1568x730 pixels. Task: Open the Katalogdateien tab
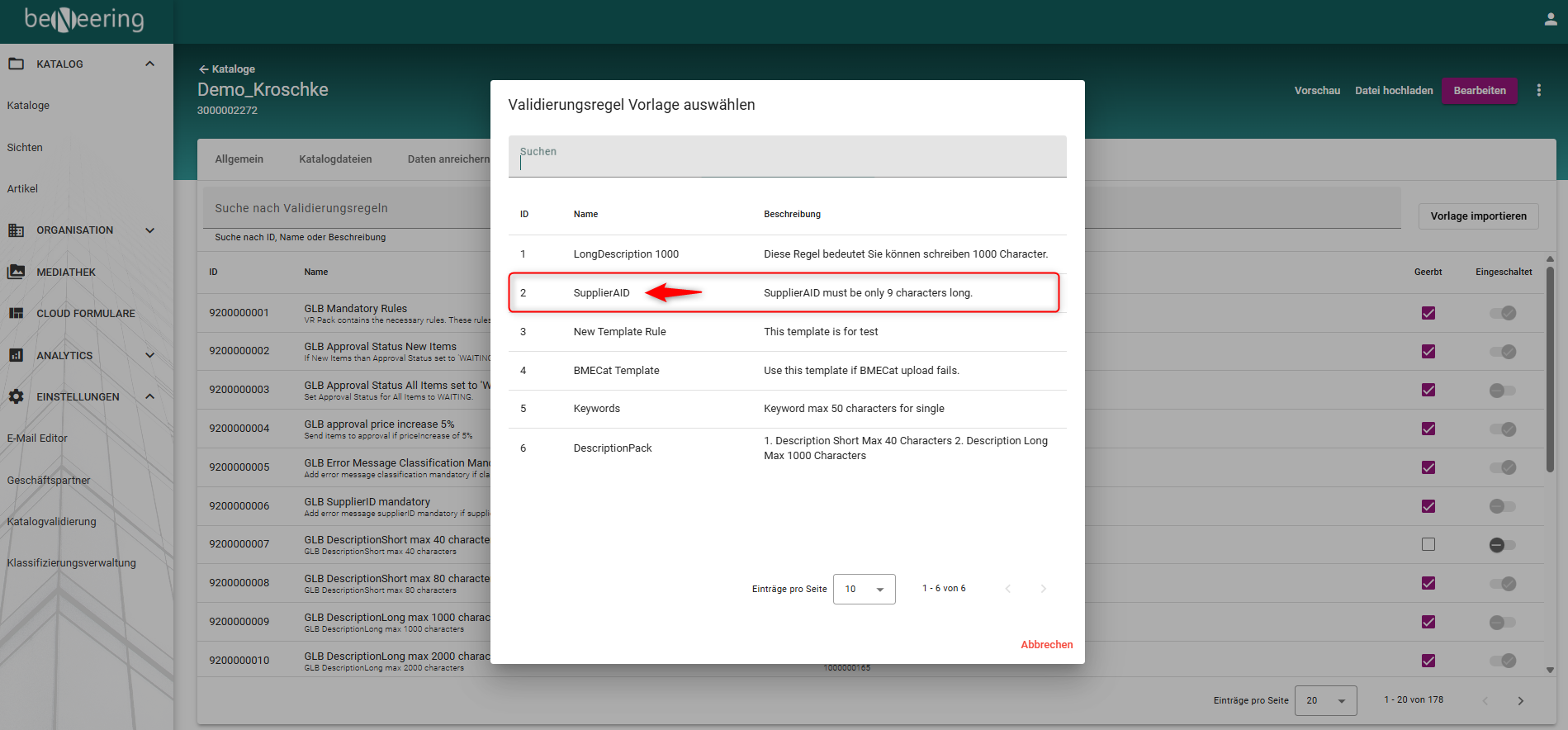coord(335,159)
